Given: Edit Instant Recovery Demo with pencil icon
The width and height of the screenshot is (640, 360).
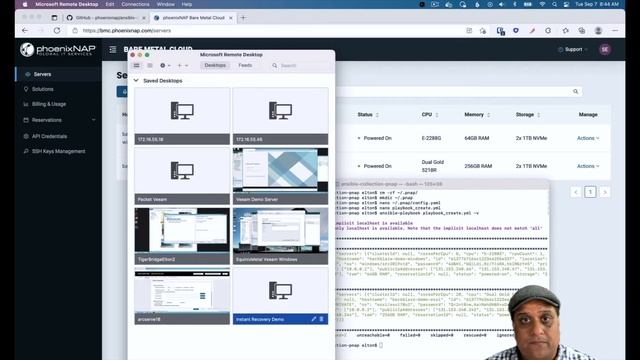Looking at the screenshot, I should [x=313, y=319].
